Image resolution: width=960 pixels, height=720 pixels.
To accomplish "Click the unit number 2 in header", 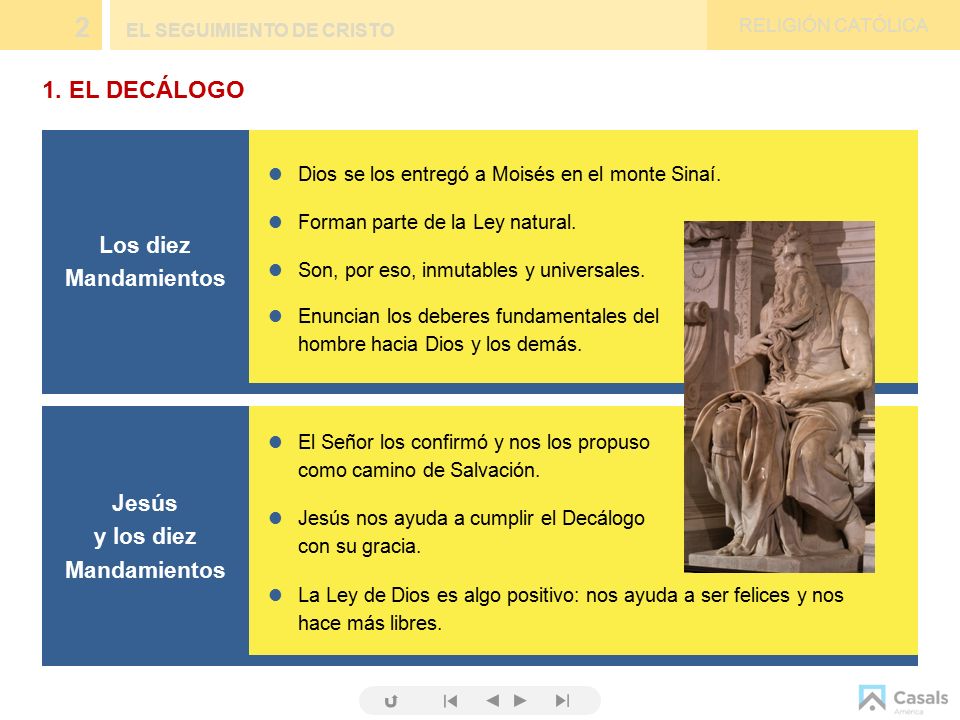I will click(x=81, y=28).
